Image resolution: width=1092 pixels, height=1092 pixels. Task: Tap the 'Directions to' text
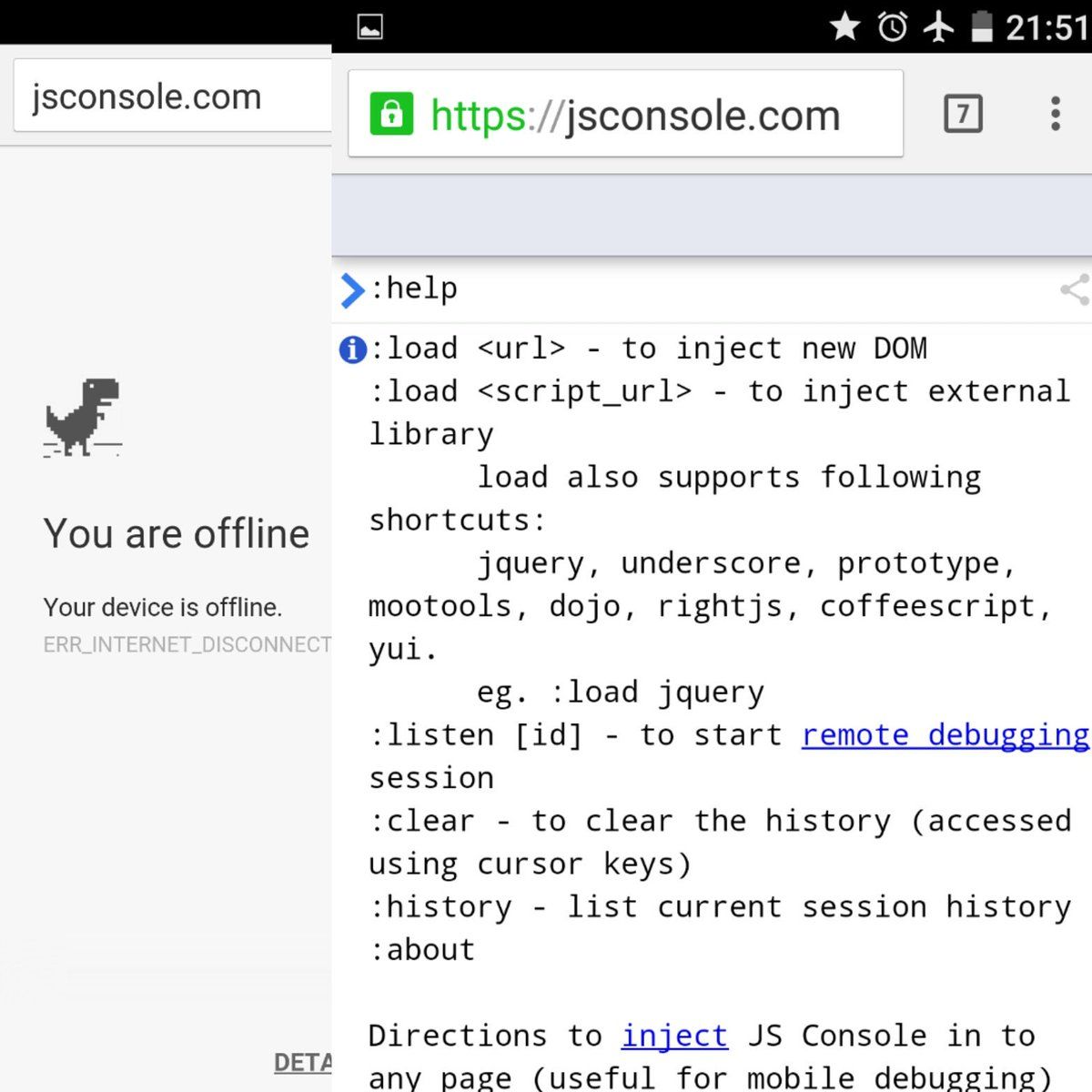point(485,1036)
